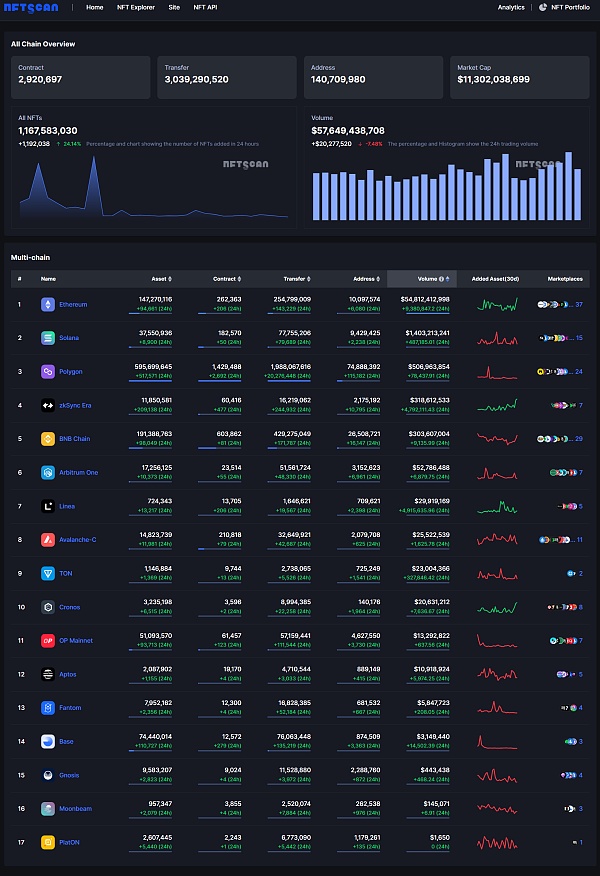Open the NFT Explorer menu
600x876 pixels.
[x=135, y=7]
